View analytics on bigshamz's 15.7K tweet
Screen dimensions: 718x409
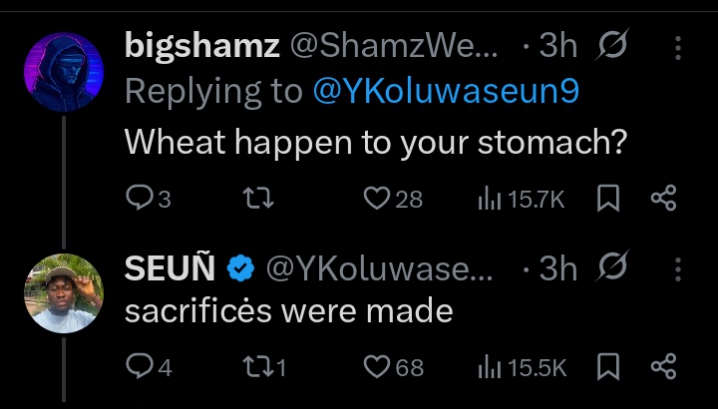pyautogui.click(x=488, y=199)
